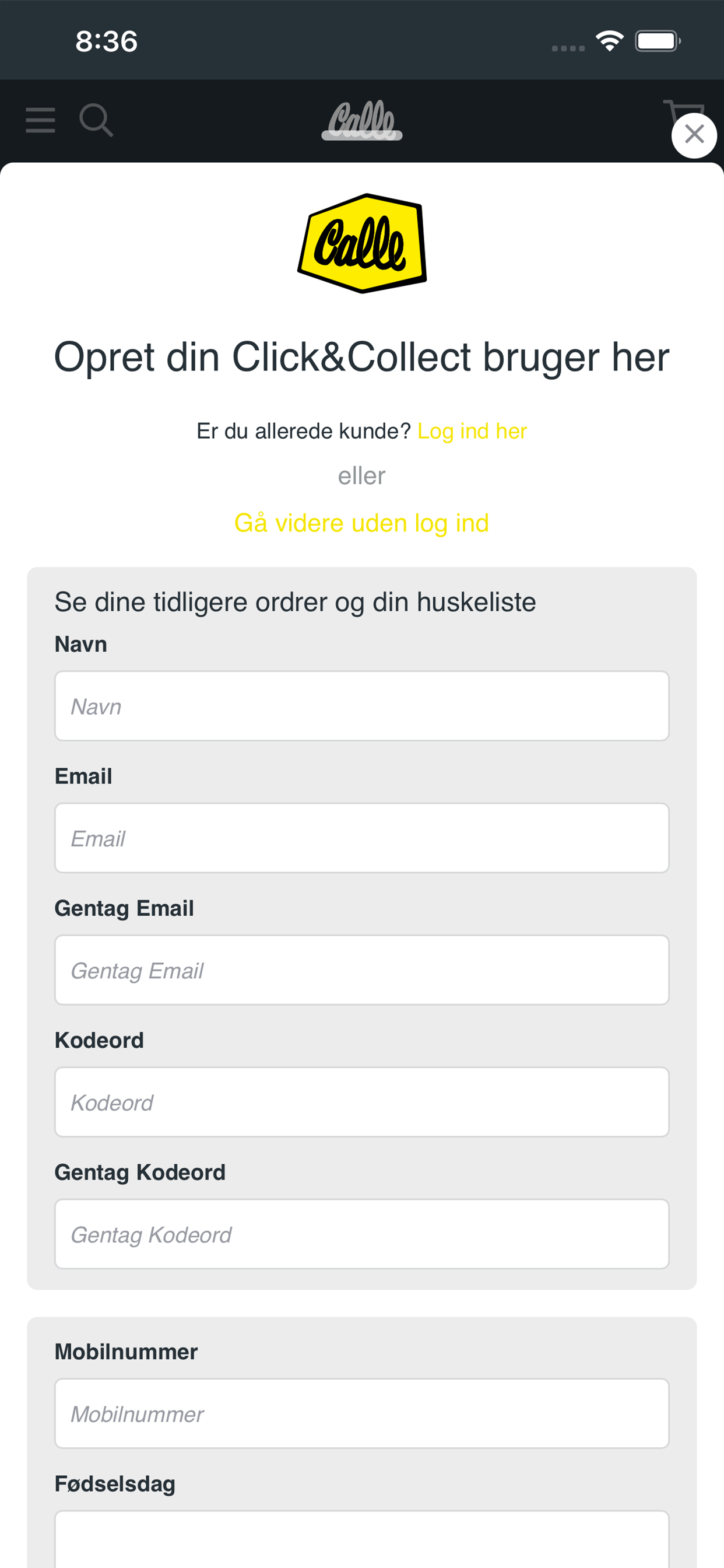Tap the "Opret din Click&Collect bruger her" heading
This screenshot has width=724, height=1568.
pos(362,356)
